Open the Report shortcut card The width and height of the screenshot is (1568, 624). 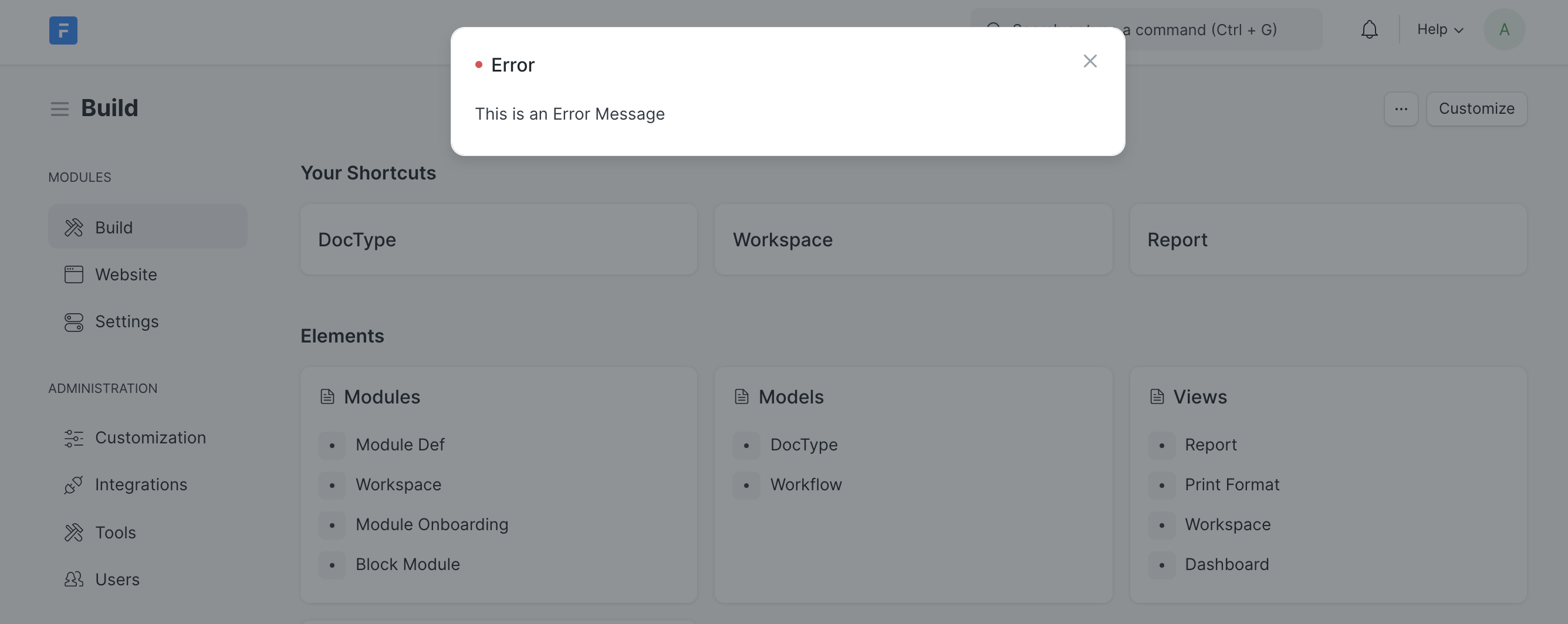point(1327,240)
